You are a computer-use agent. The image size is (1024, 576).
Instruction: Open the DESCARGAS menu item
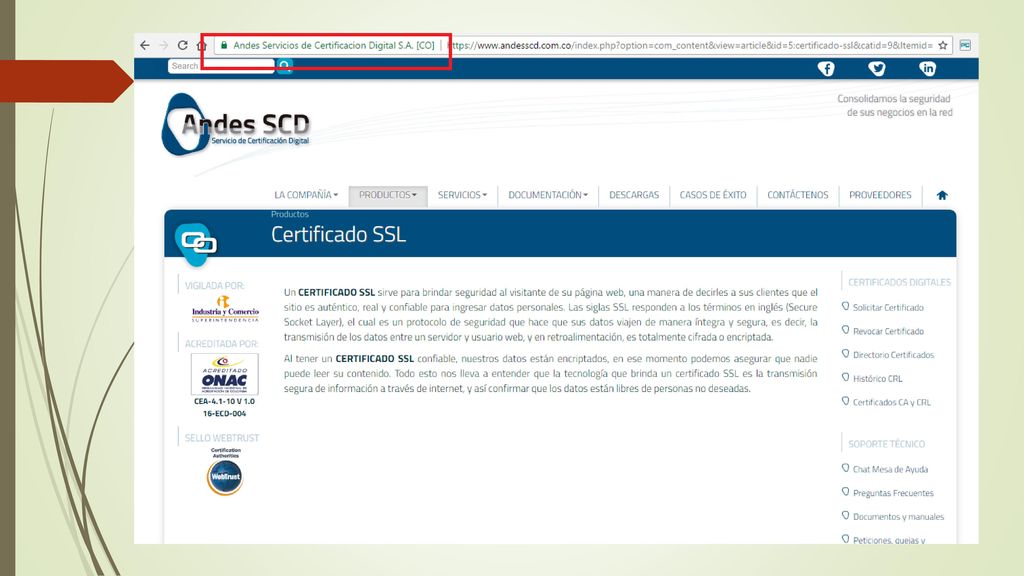tap(634, 195)
